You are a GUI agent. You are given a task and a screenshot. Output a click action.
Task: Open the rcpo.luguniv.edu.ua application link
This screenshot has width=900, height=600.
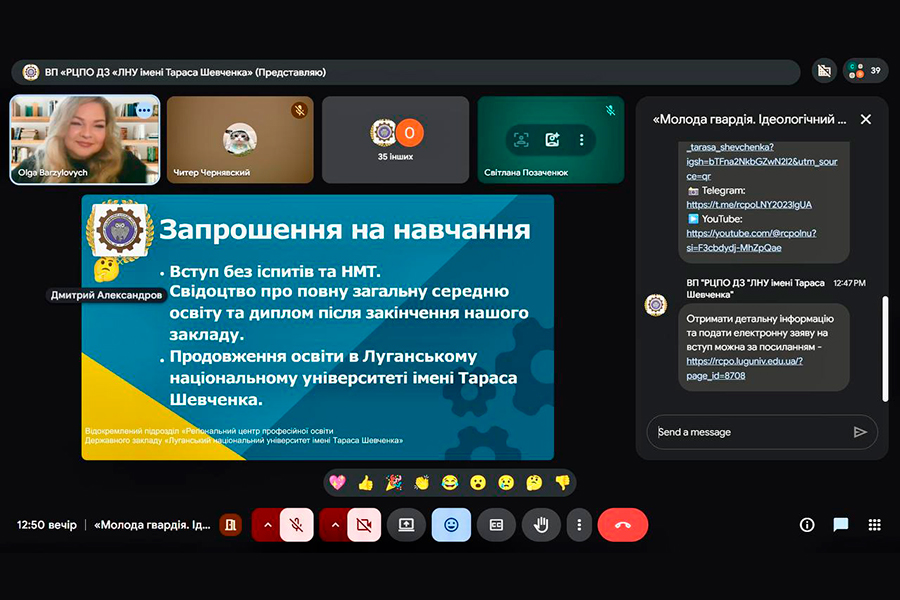(744, 369)
